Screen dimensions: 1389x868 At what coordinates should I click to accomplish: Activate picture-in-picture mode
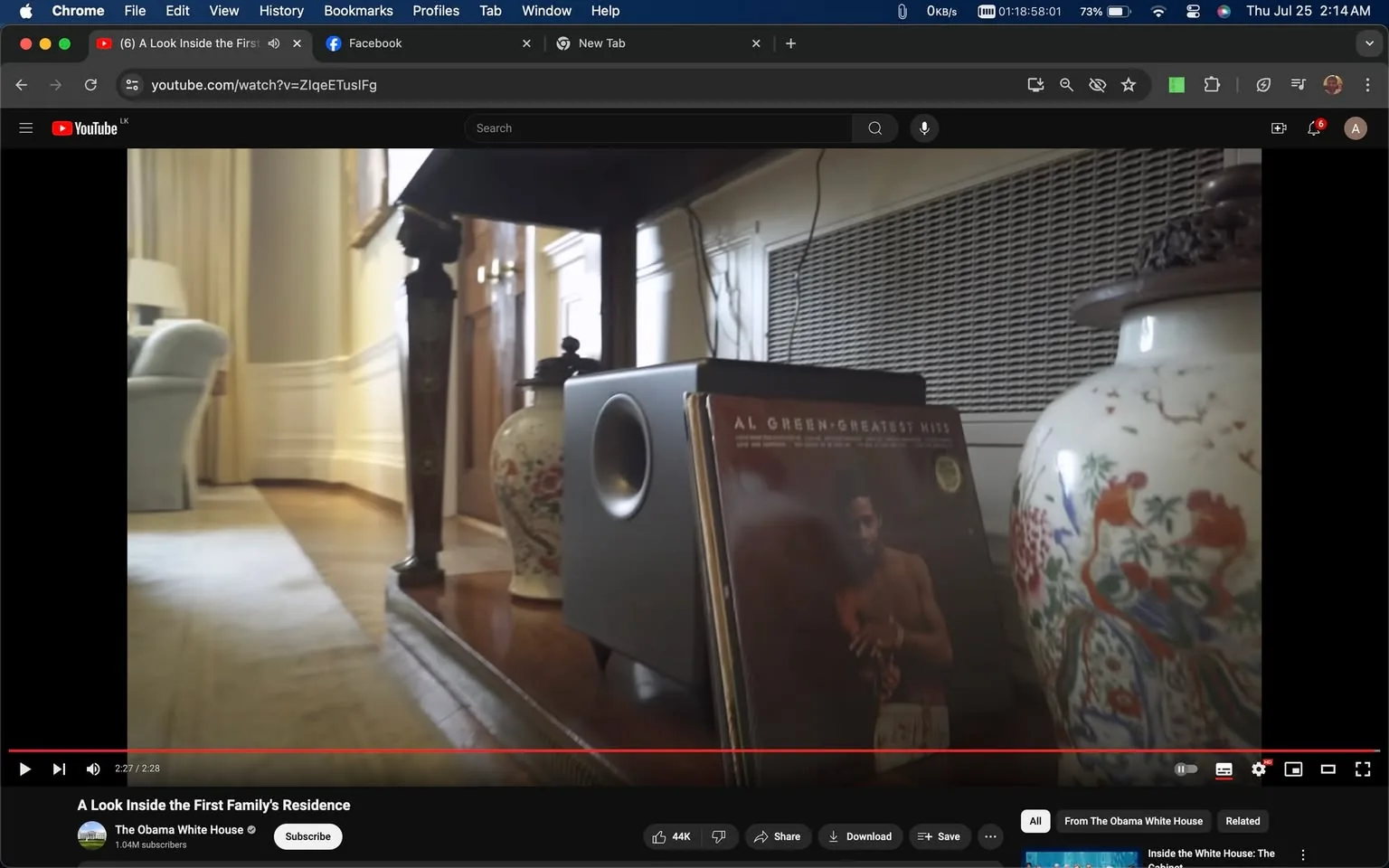[x=1292, y=769]
